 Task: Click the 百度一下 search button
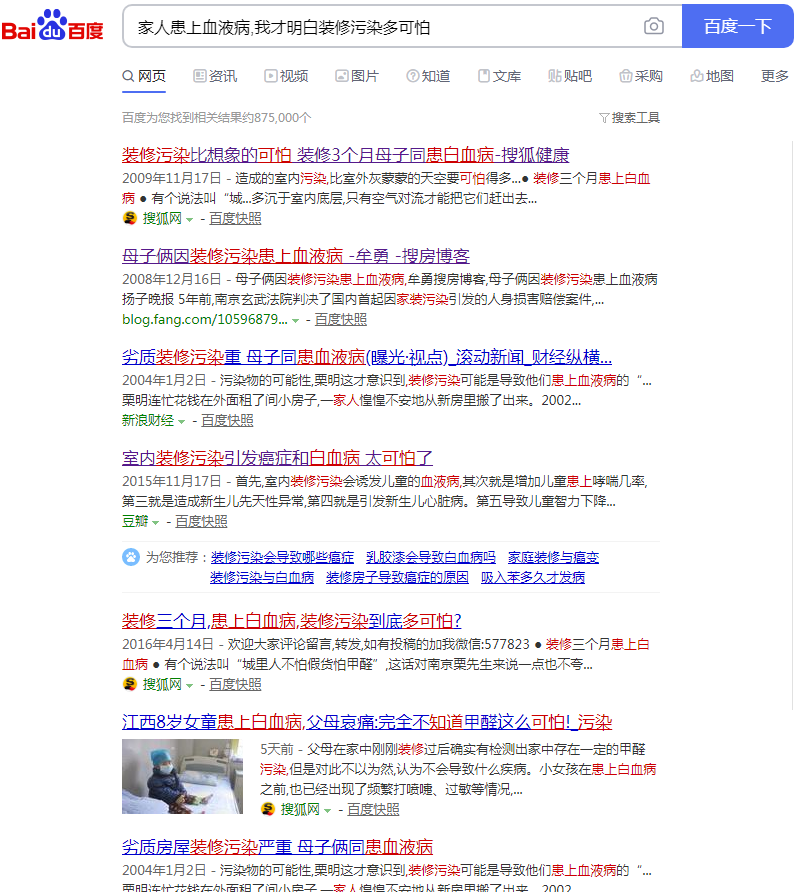[737, 26]
